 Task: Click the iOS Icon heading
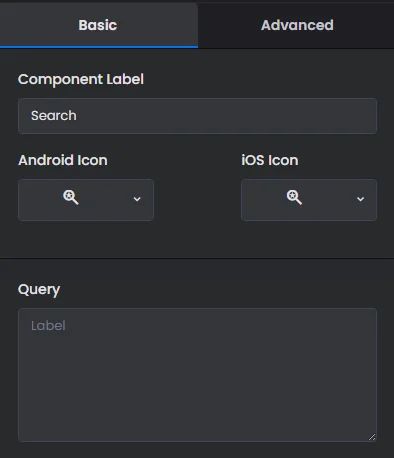point(270,160)
